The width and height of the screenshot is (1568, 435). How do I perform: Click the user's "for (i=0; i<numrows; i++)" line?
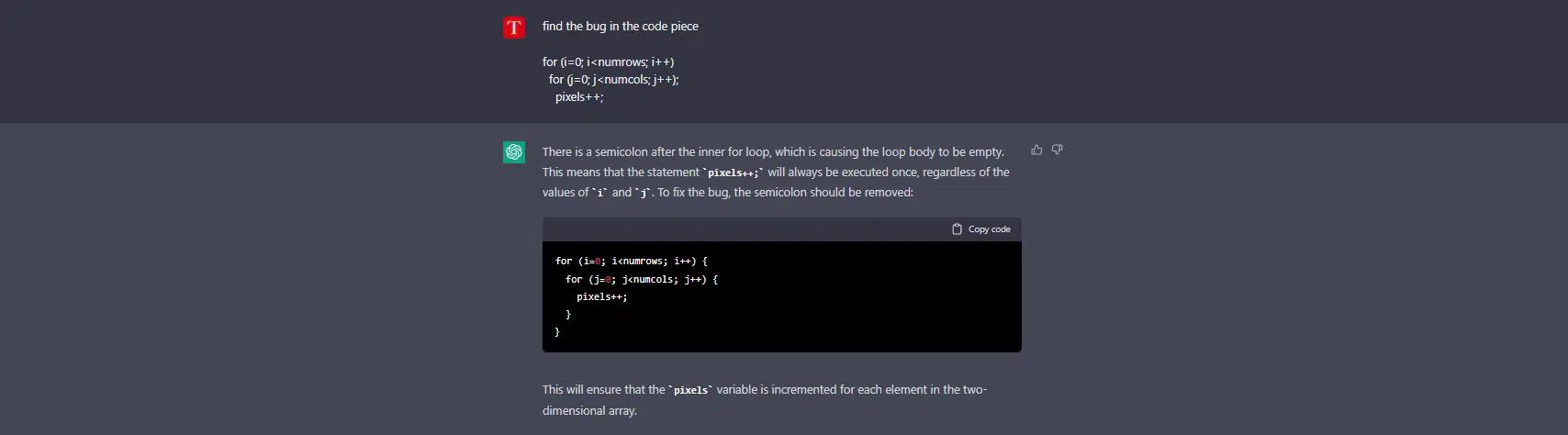(x=608, y=62)
